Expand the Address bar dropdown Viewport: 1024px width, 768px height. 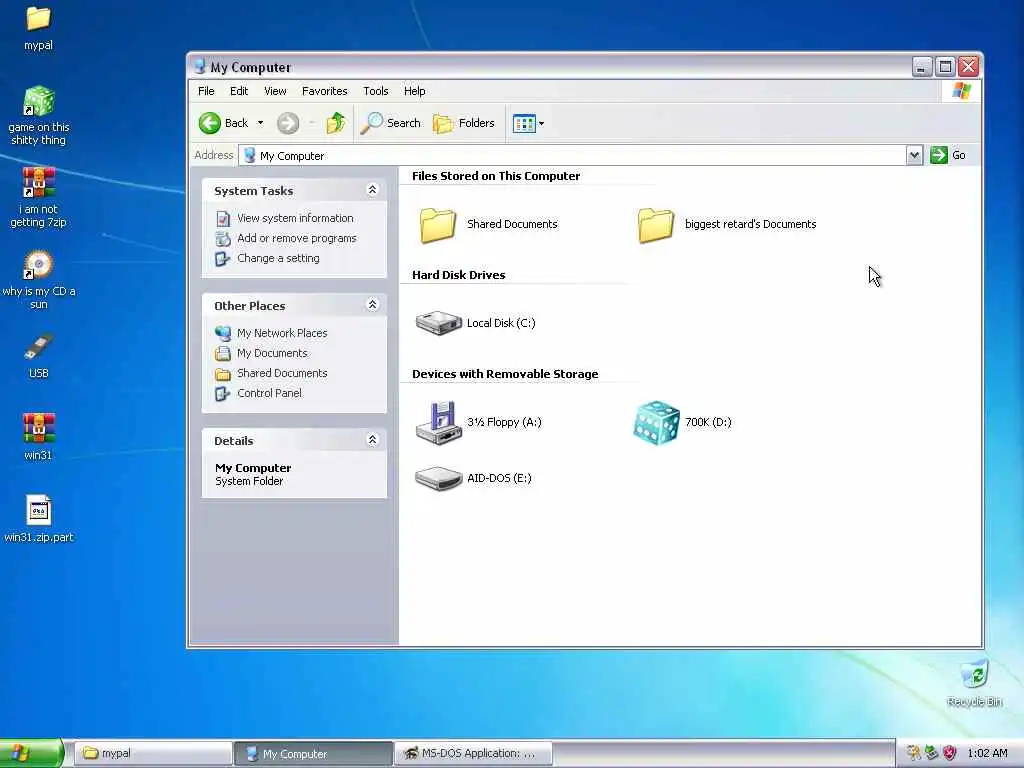914,155
